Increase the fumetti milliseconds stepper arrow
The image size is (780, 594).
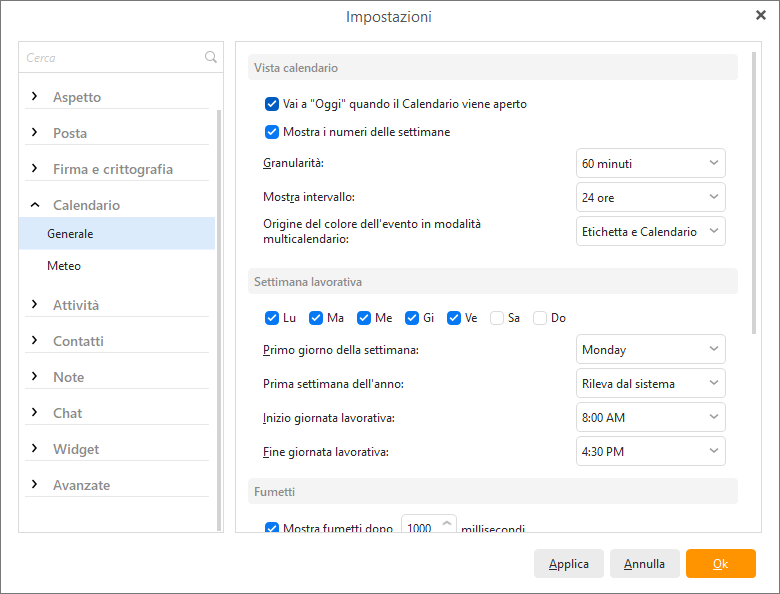pyautogui.click(x=447, y=523)
